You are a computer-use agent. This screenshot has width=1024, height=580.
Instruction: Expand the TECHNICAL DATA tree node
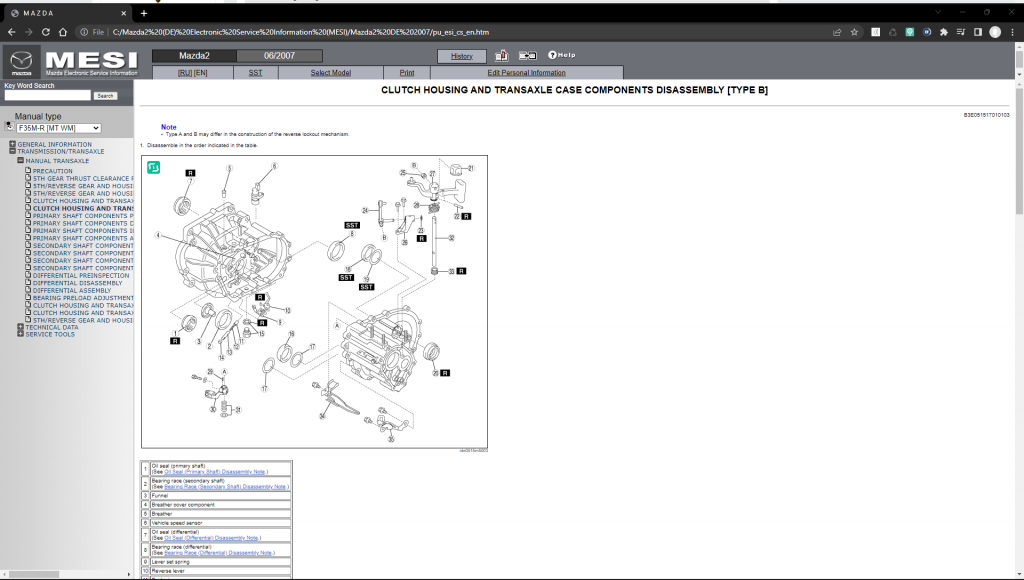[20, 327]
